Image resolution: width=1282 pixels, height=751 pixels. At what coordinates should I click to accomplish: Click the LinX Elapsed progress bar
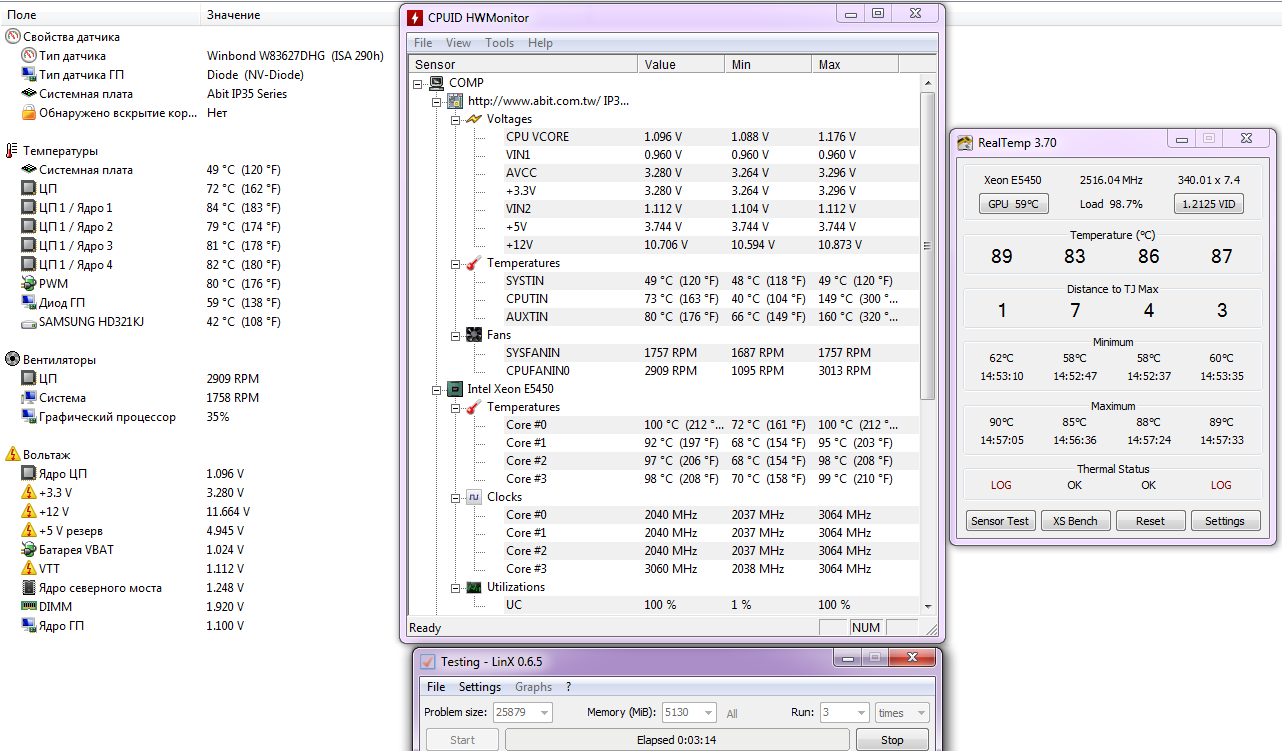[677, 740]
